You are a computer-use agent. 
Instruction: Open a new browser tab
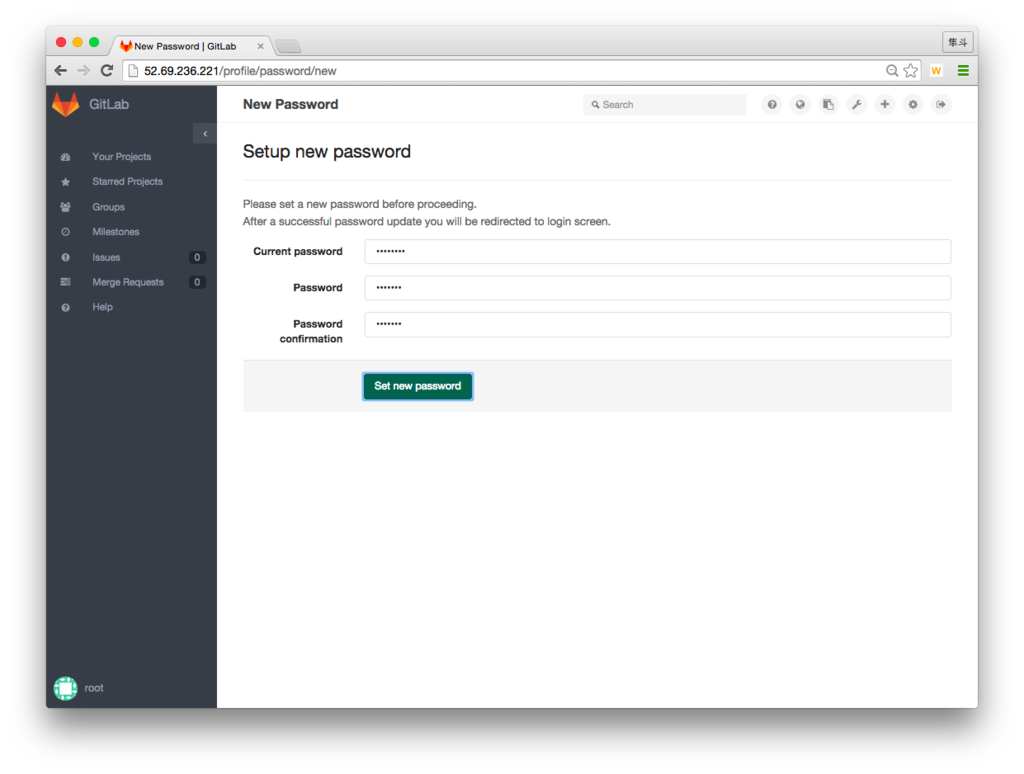(288, 46)
